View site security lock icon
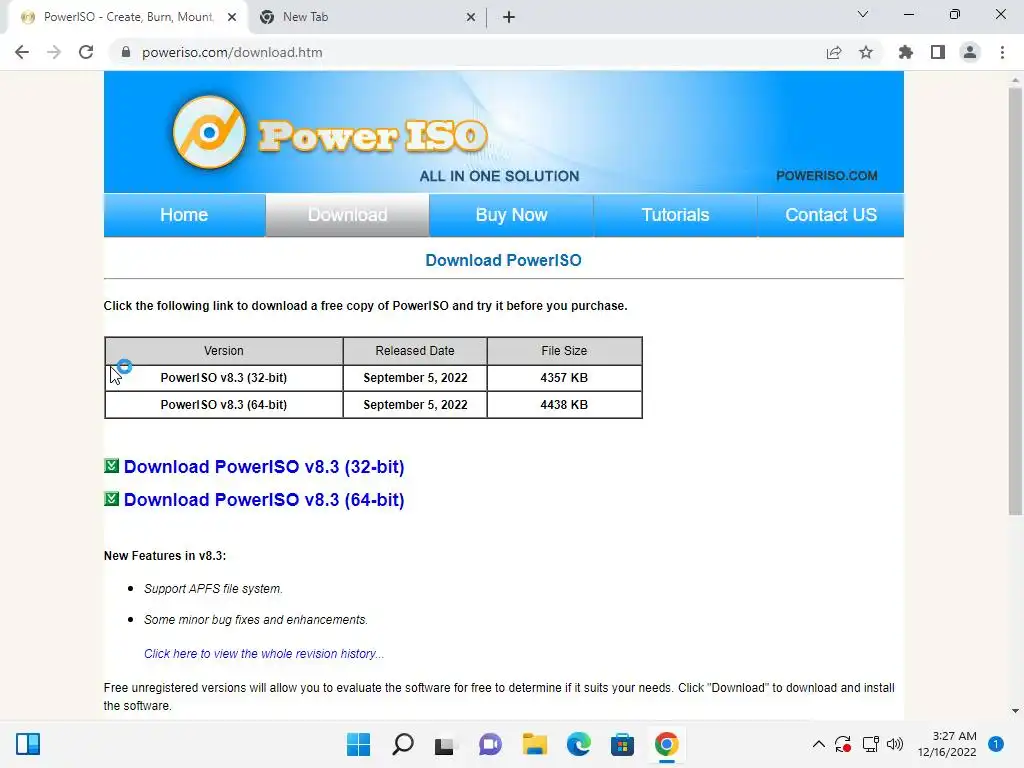Image resolution: width=1024 pixels, height=768 pixels. [x=126, y=52]
